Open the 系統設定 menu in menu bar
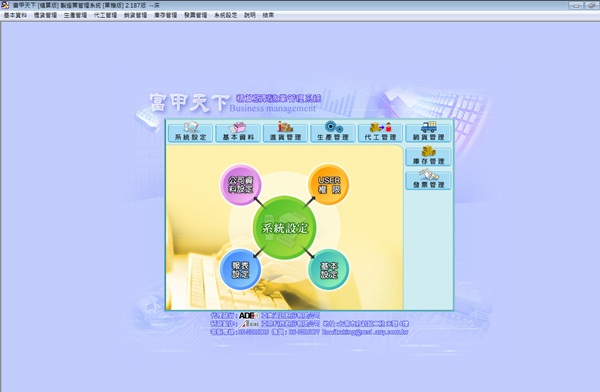This screenshot has width=600, height=392. click(225, 15)
